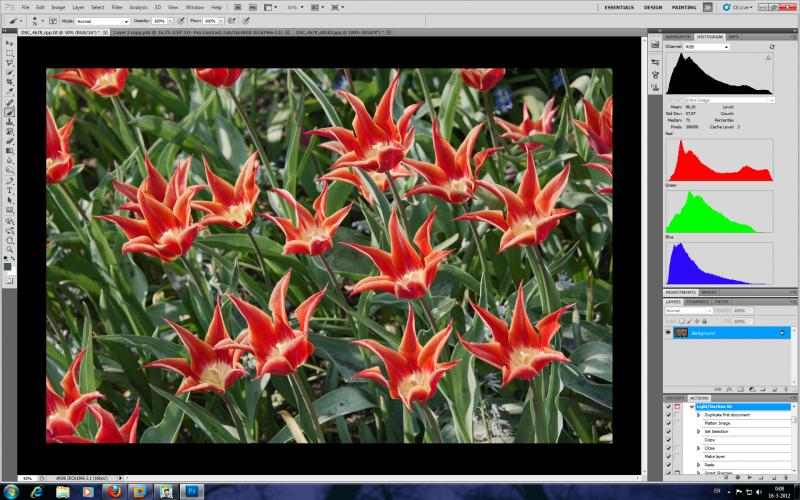800x500 pixels.
Task: Switch to the Design workspace
Action: click(653, 7)
